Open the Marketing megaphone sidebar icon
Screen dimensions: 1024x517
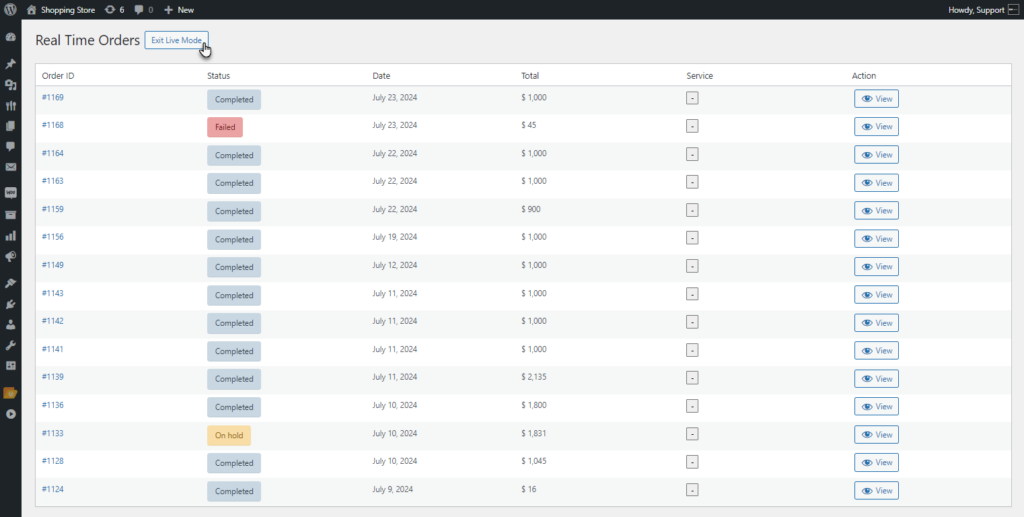click(x=10, y=257)
